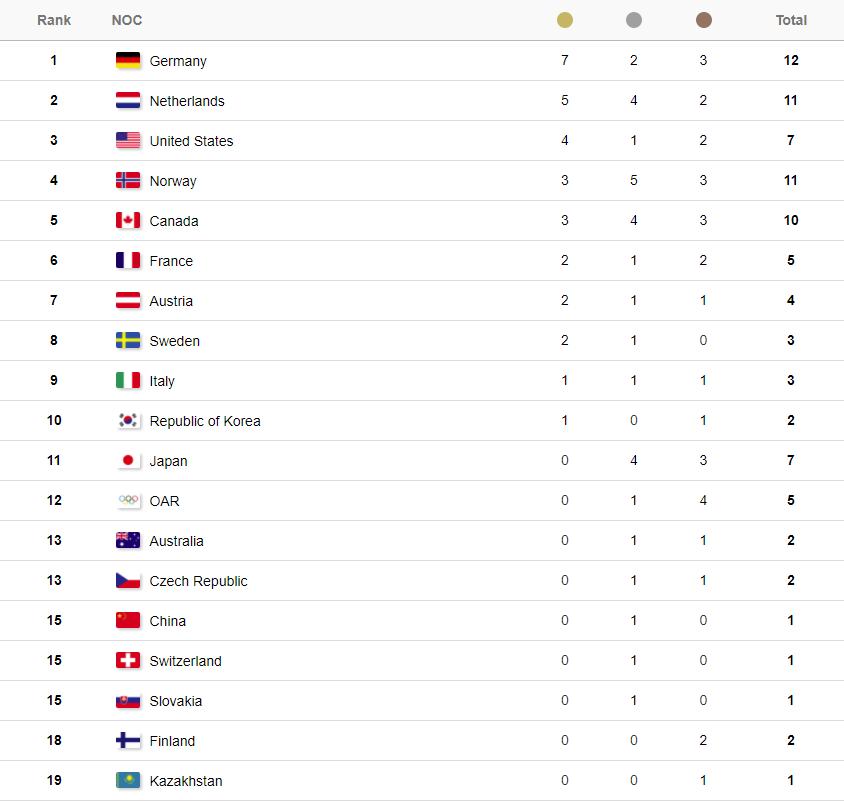The height and width of the screenshot is (801, 844).
Task: Click the gold medal column circle
Action: click(x=565, y=20)
